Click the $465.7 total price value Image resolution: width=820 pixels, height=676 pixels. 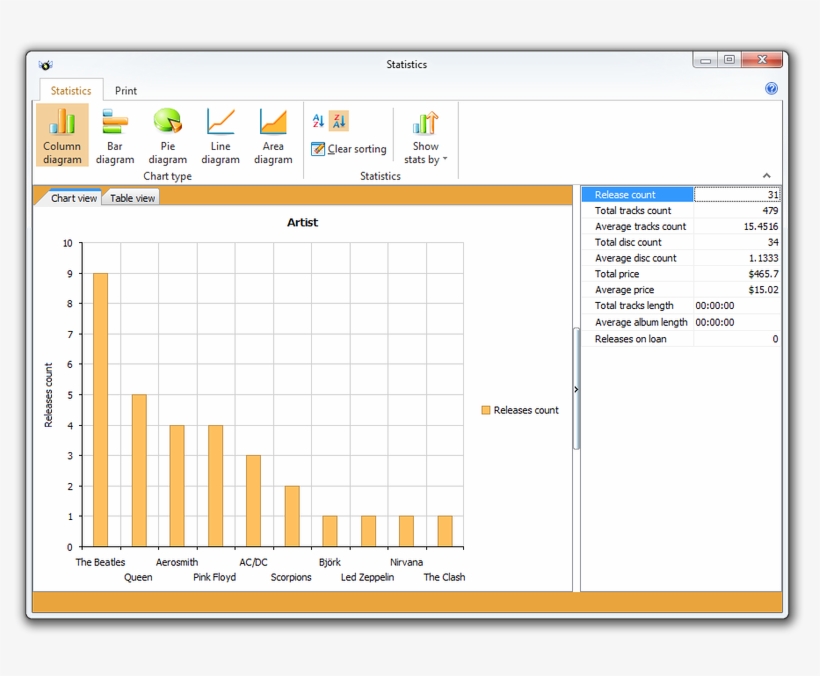pos(763,273)
